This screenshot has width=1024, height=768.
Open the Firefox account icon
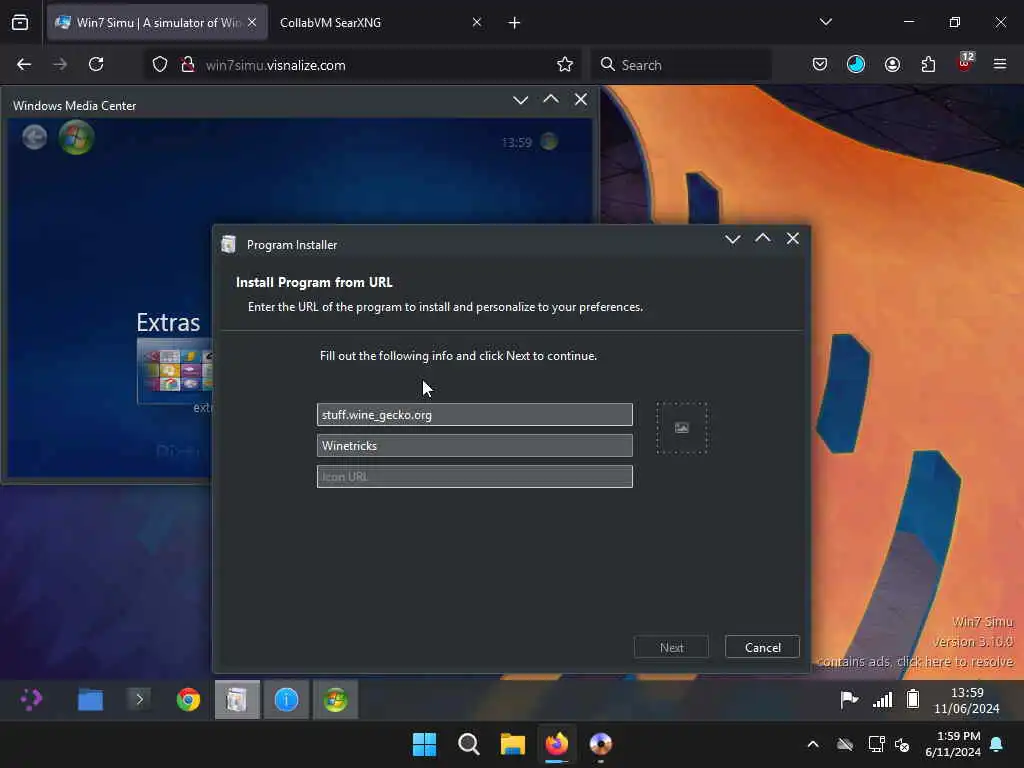click(x=892, y=65)
